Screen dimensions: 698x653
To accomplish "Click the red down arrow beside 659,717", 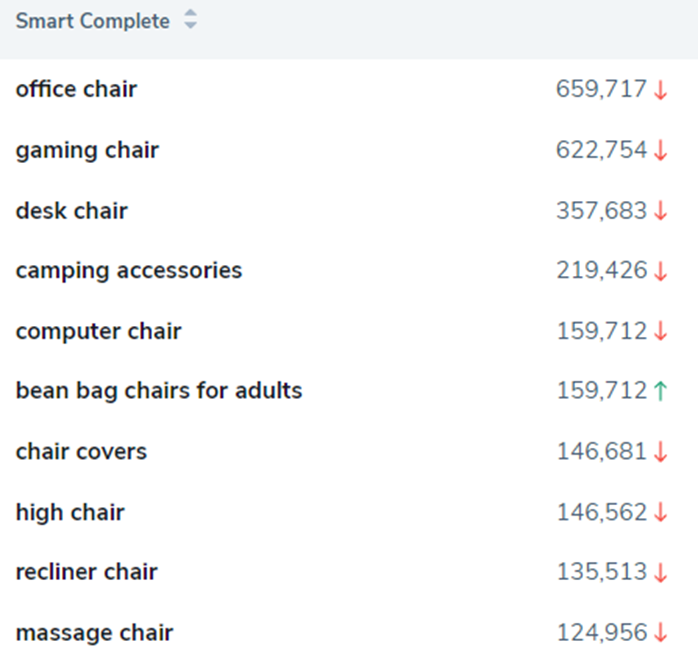I will coord(660,90).
